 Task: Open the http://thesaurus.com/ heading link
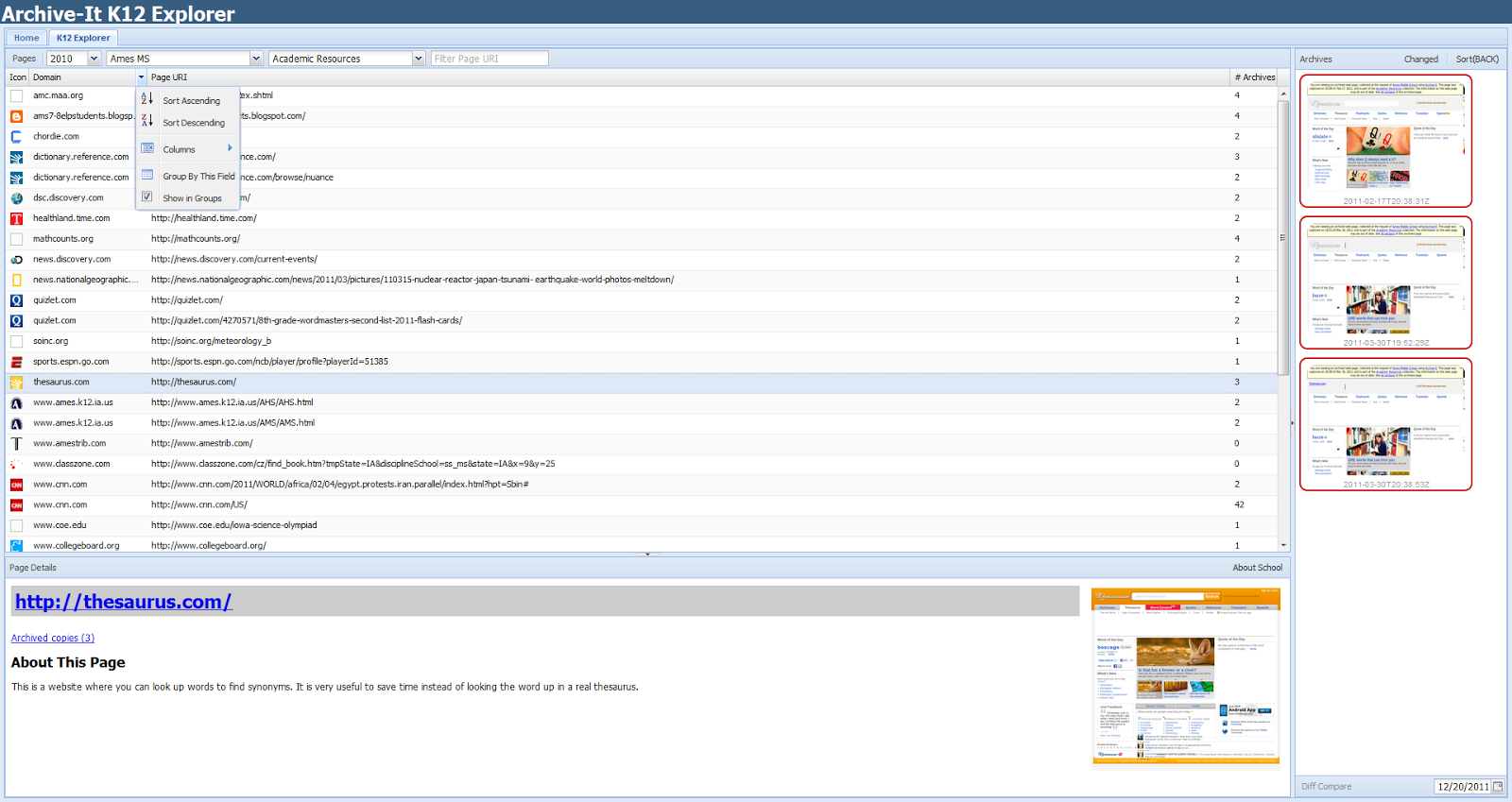123,602
